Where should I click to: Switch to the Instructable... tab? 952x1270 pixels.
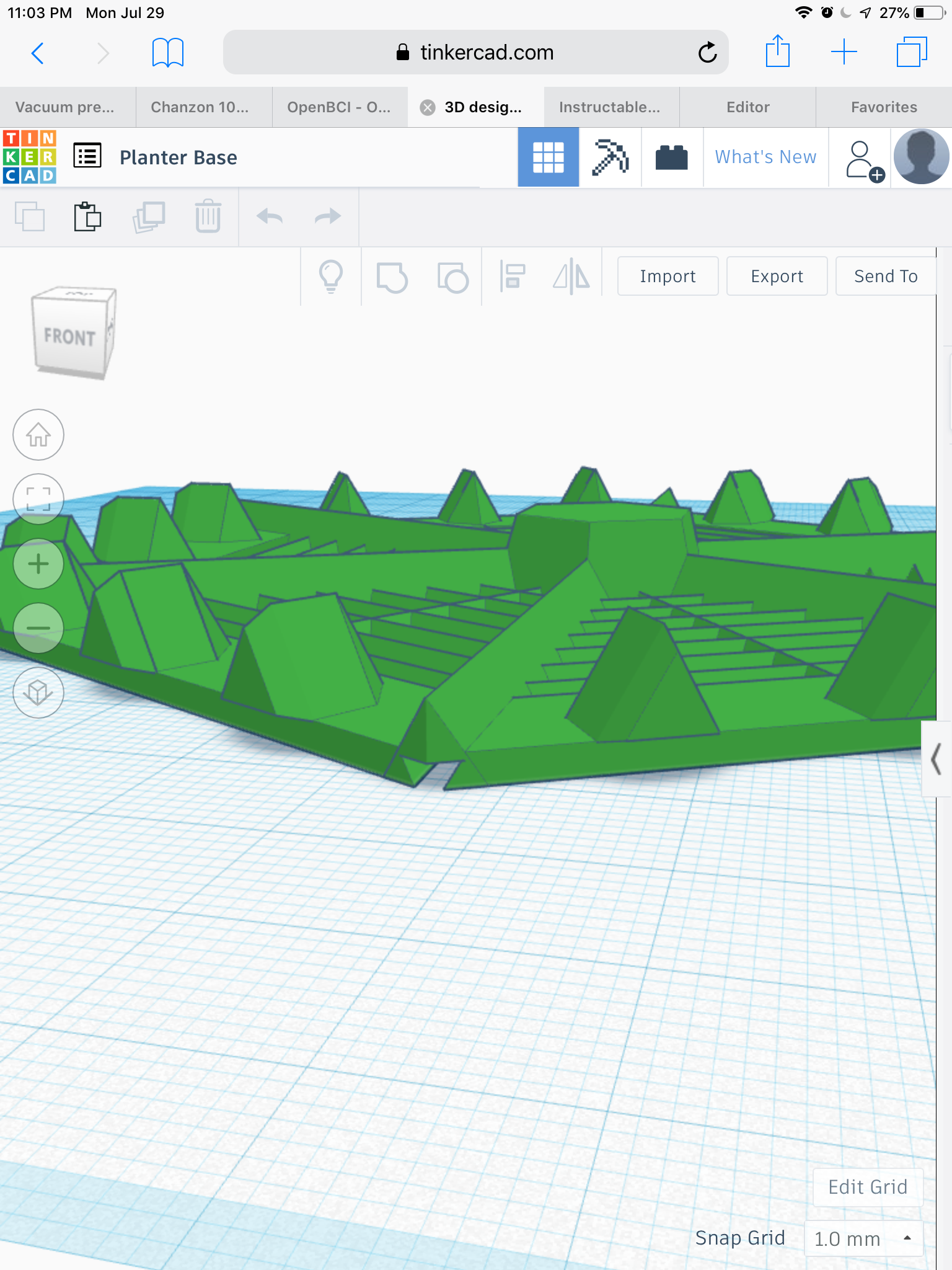[x=612, y=107]
